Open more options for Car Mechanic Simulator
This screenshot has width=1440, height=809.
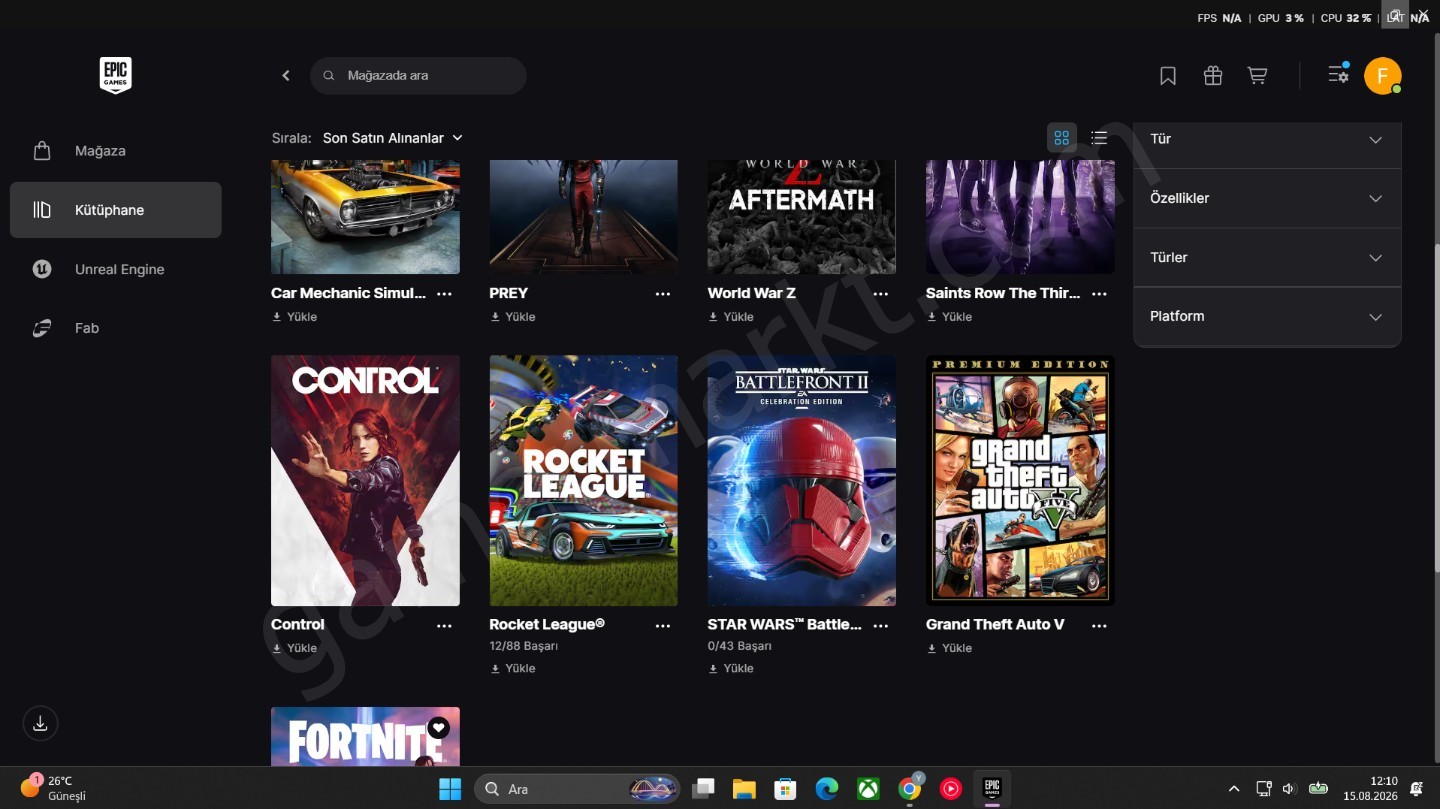(x=444, y=294)
